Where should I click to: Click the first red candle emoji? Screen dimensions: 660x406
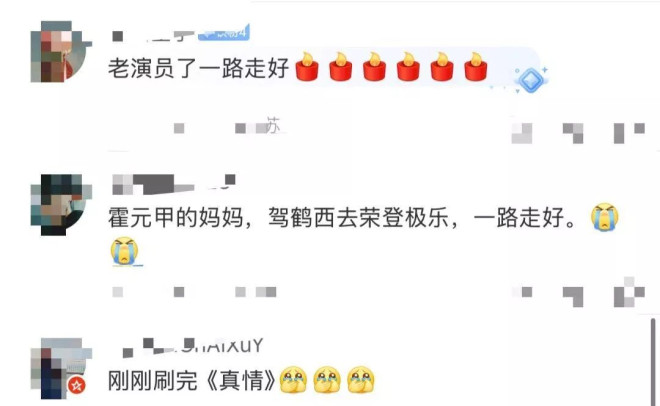(307, 67)
